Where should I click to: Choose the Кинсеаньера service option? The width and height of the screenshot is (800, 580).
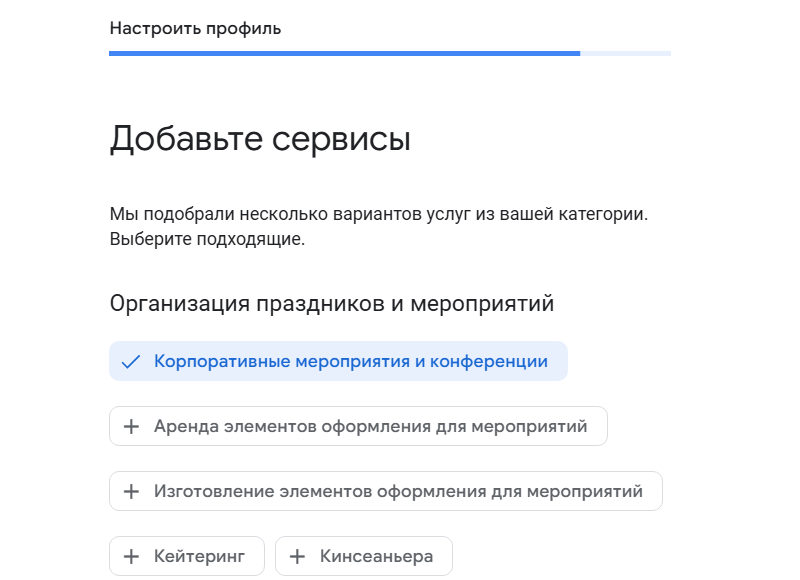click(364, 556)
